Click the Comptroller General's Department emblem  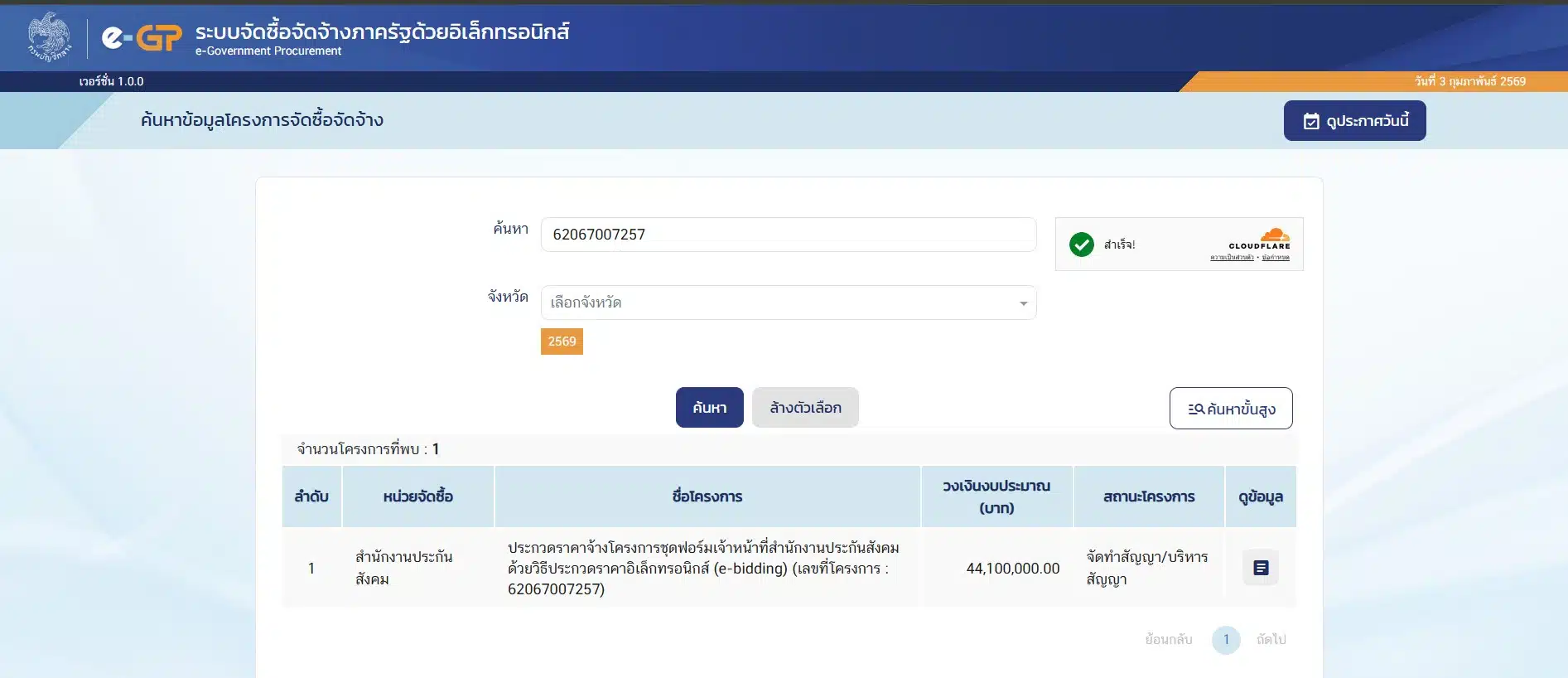(50, 36)
